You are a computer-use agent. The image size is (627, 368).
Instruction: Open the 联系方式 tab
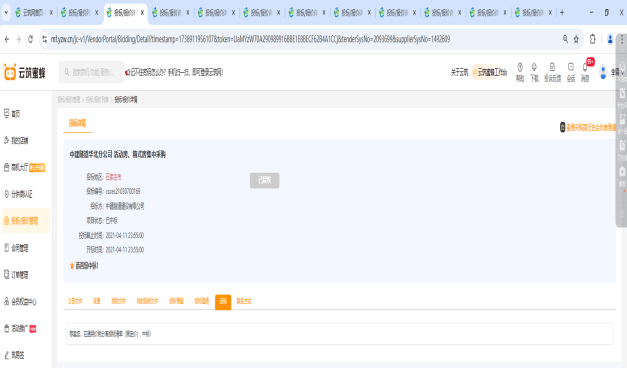click(x=244, y=301)
